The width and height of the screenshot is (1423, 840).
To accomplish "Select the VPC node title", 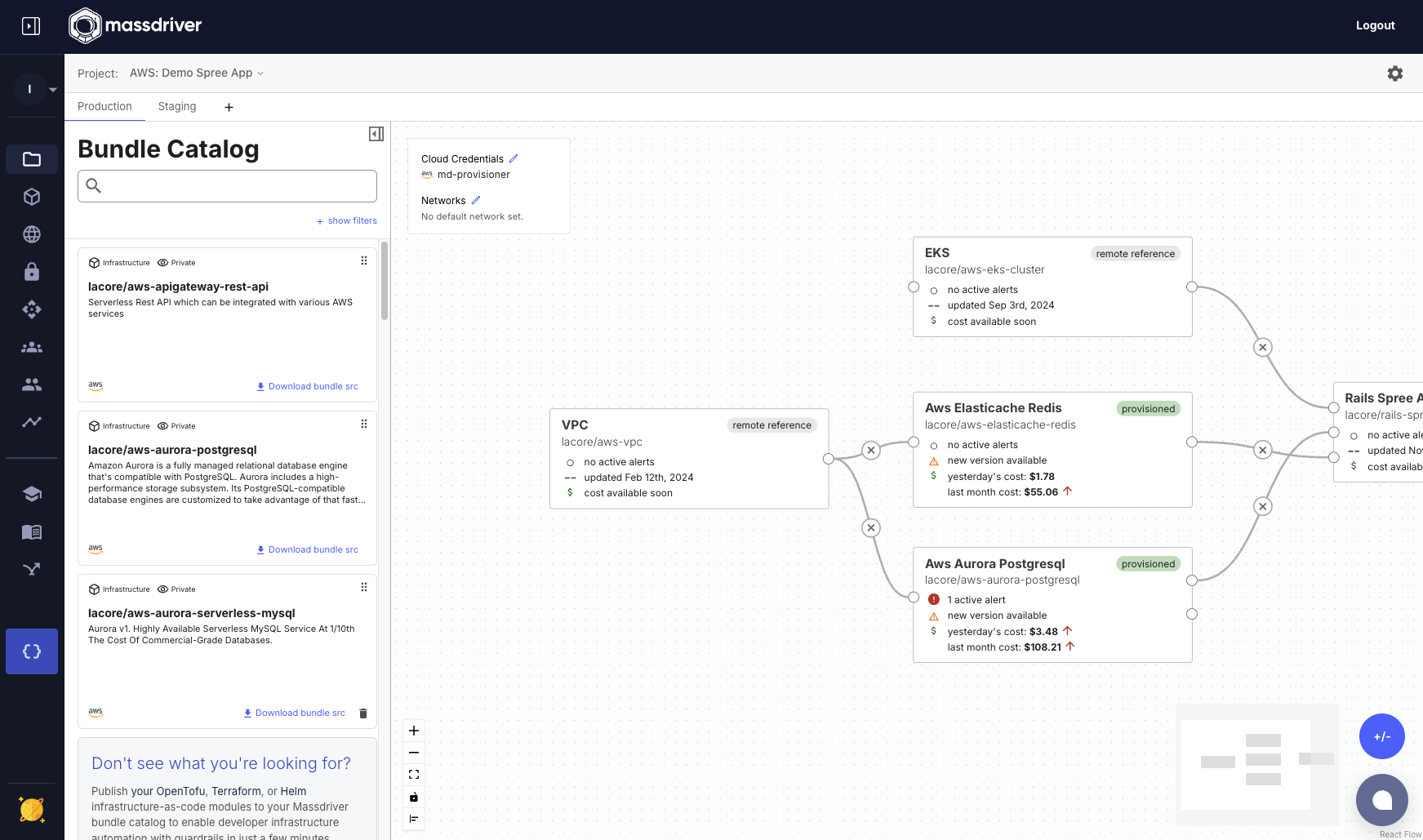I will [575, 424].
